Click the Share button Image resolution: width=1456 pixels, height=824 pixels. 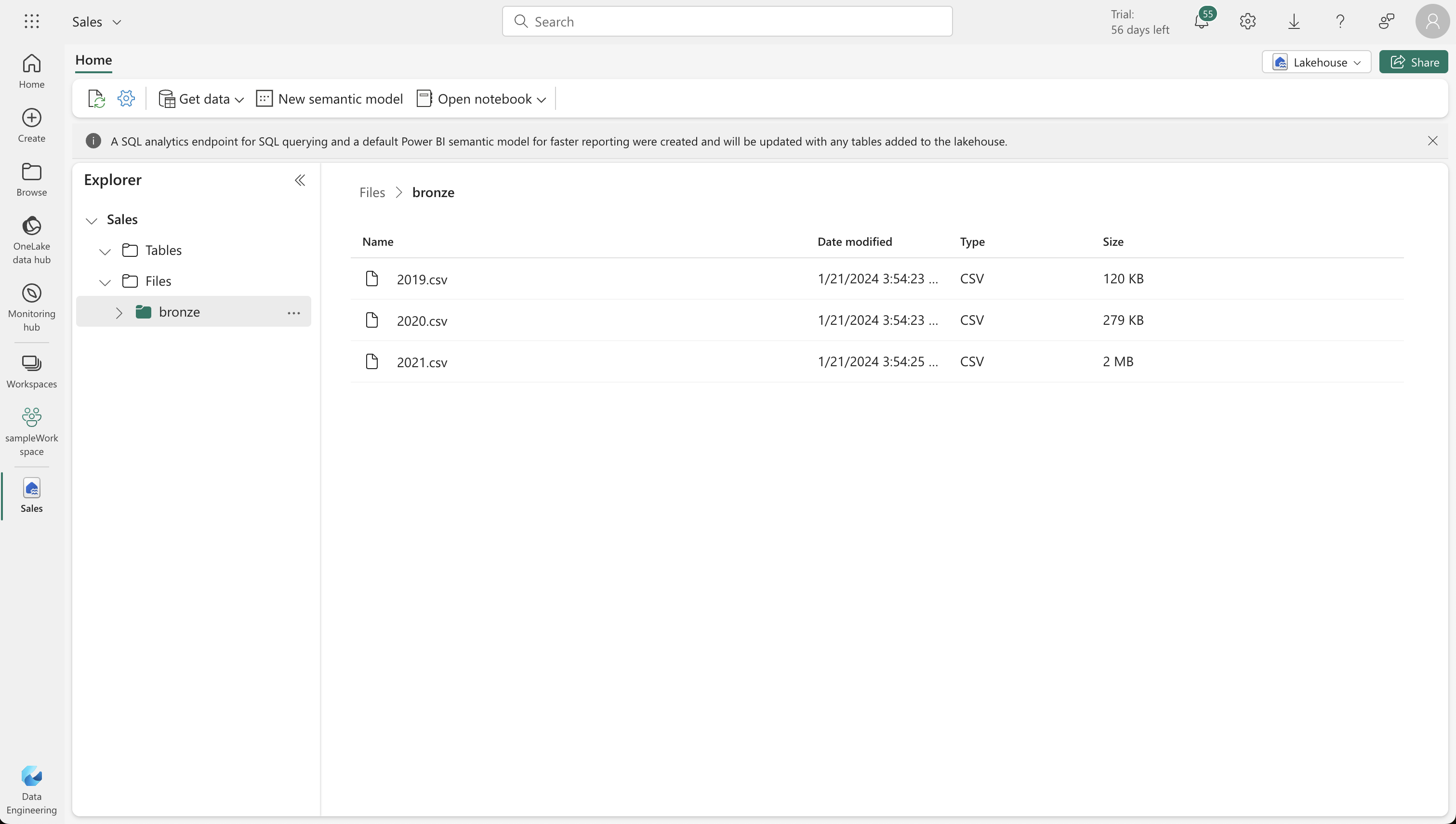(x=1414, y=62)
